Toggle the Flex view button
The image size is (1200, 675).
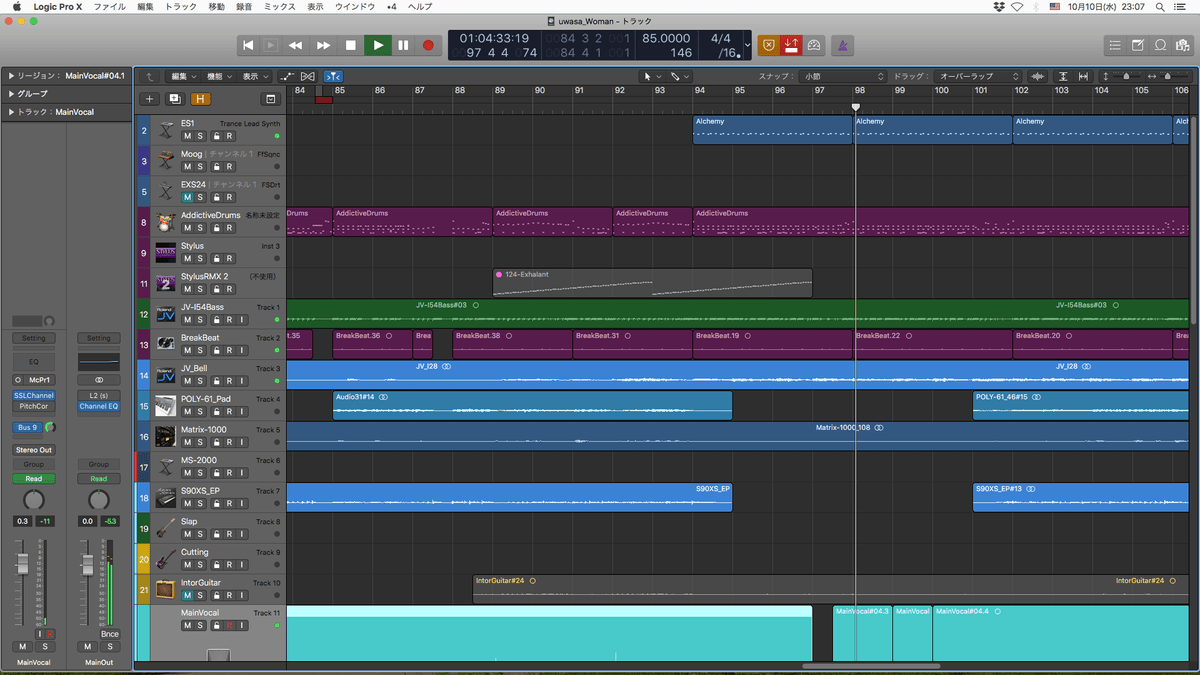pyautogui.click(x=308, y=76)
